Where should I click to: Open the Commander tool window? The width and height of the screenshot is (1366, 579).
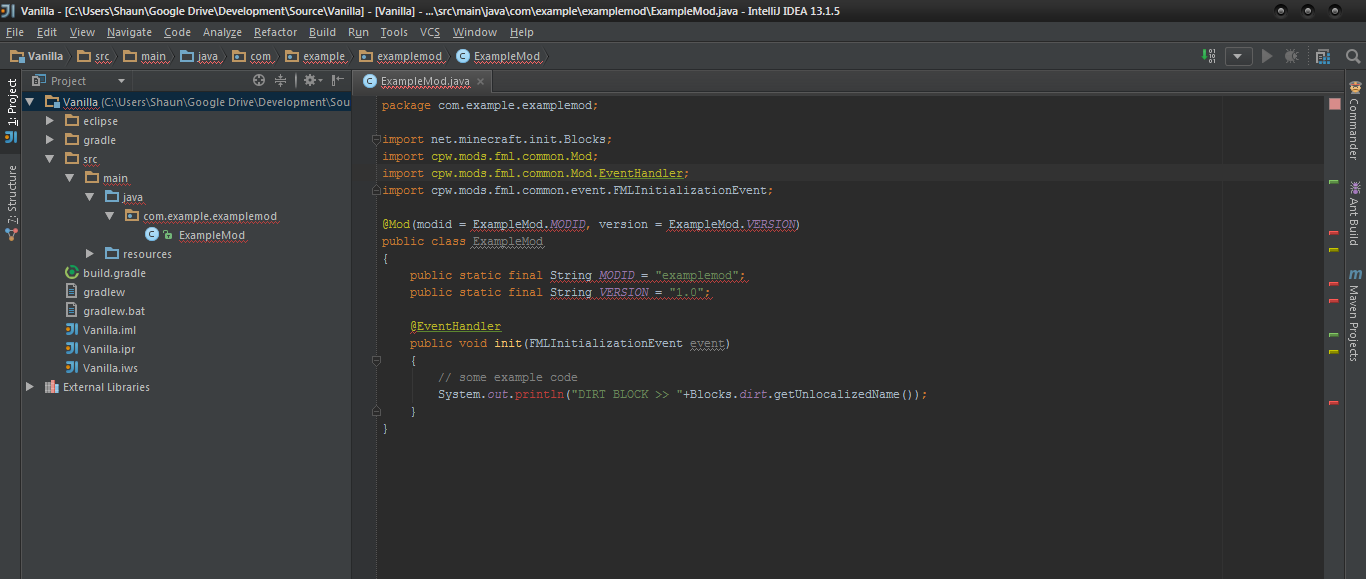1354,120
